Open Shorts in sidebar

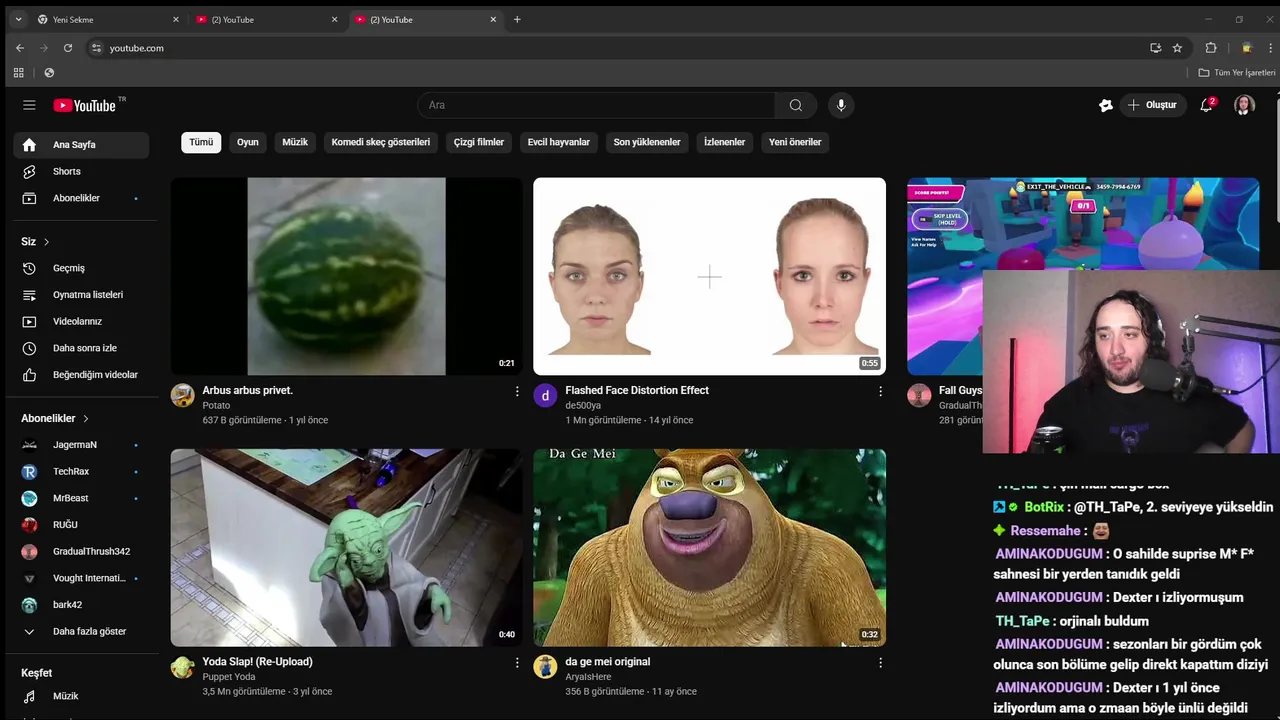(x=81, y=172)
